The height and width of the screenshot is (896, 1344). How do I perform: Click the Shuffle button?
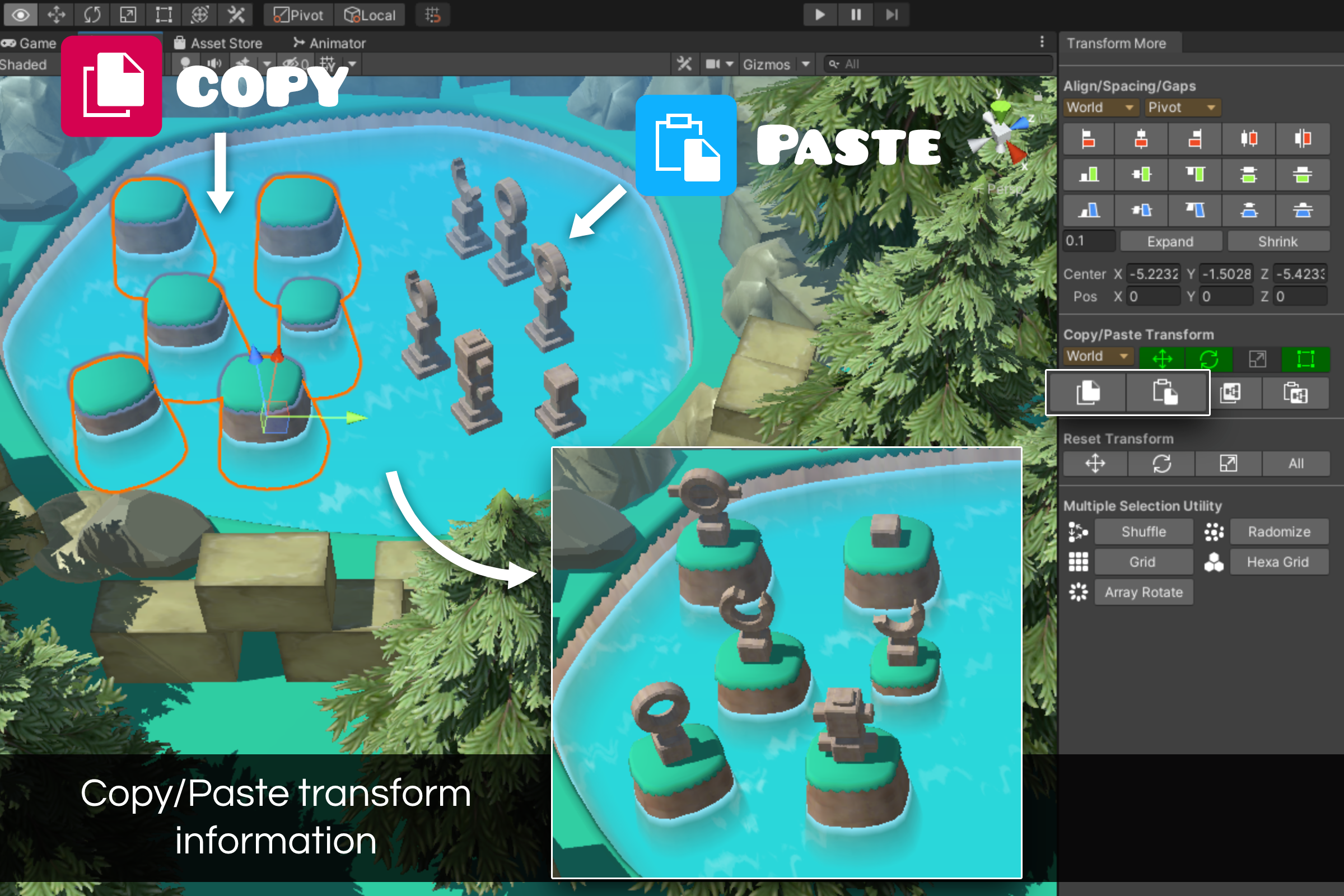1144,531
